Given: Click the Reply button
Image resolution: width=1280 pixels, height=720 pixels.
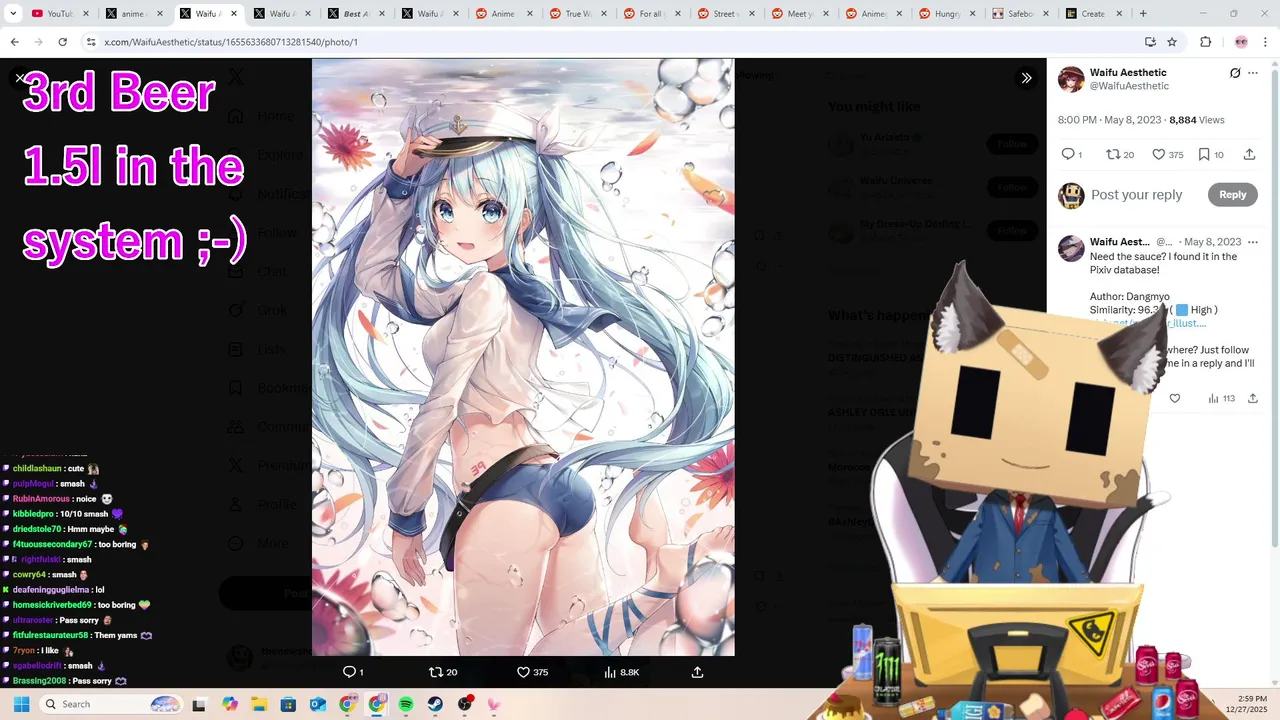Looking at the screenshot, I should pyautogui.click(x=1232, y=195).
